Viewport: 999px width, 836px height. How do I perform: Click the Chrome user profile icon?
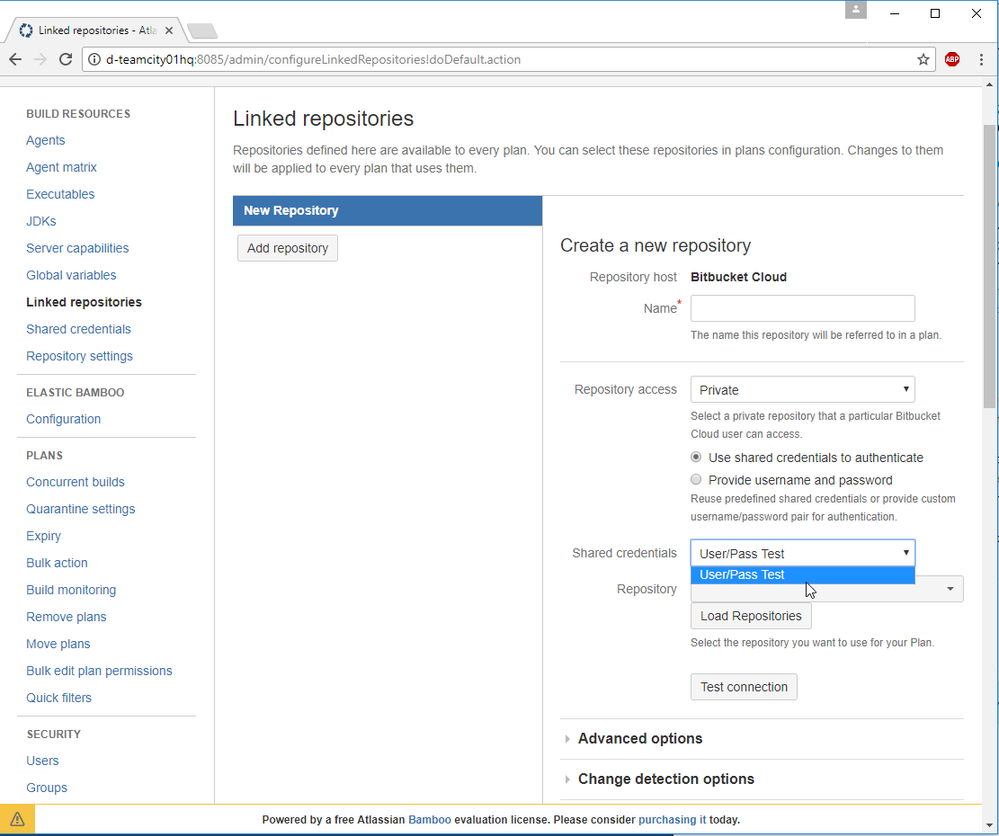[856, 10]
